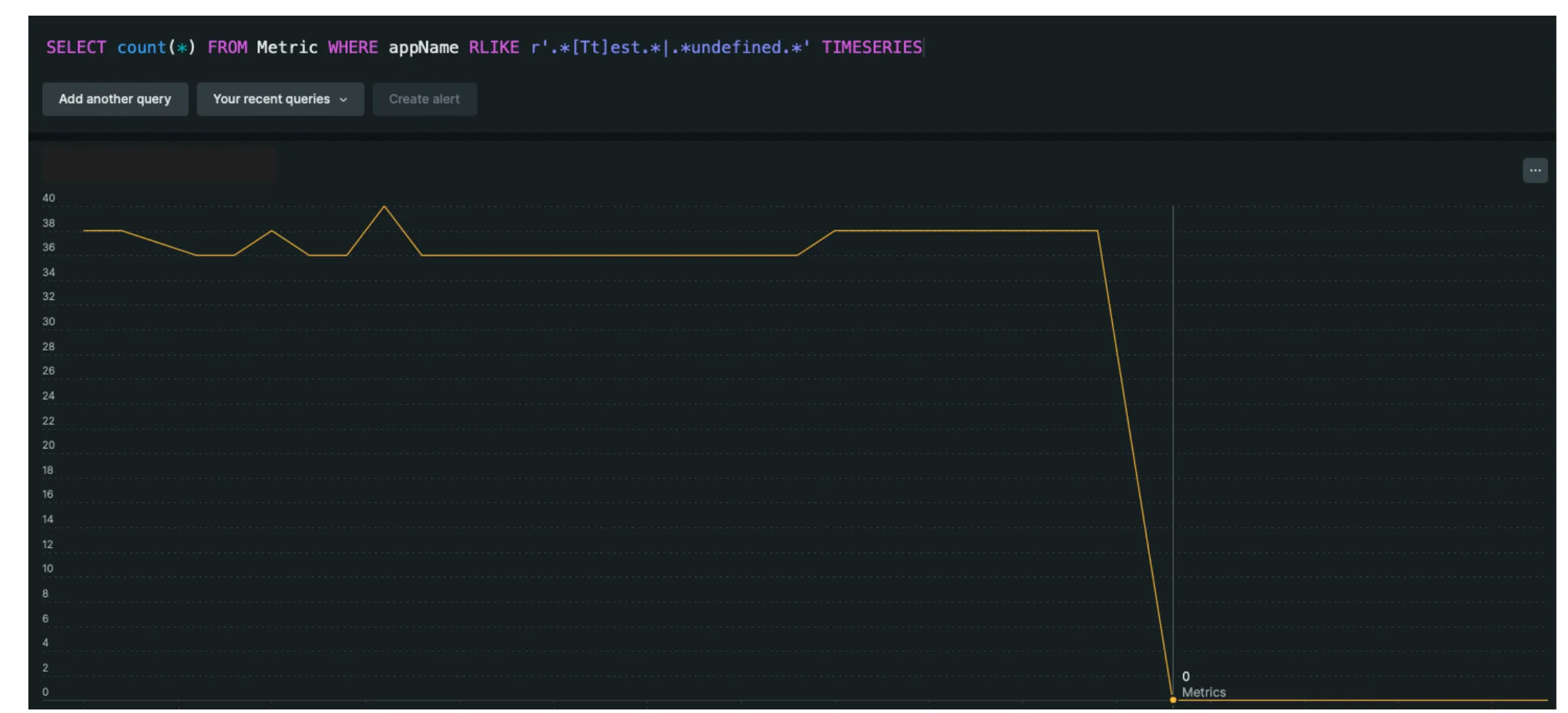Expand Your recent queries dropdown
1568x713 pixels.
tap(279, 100)
